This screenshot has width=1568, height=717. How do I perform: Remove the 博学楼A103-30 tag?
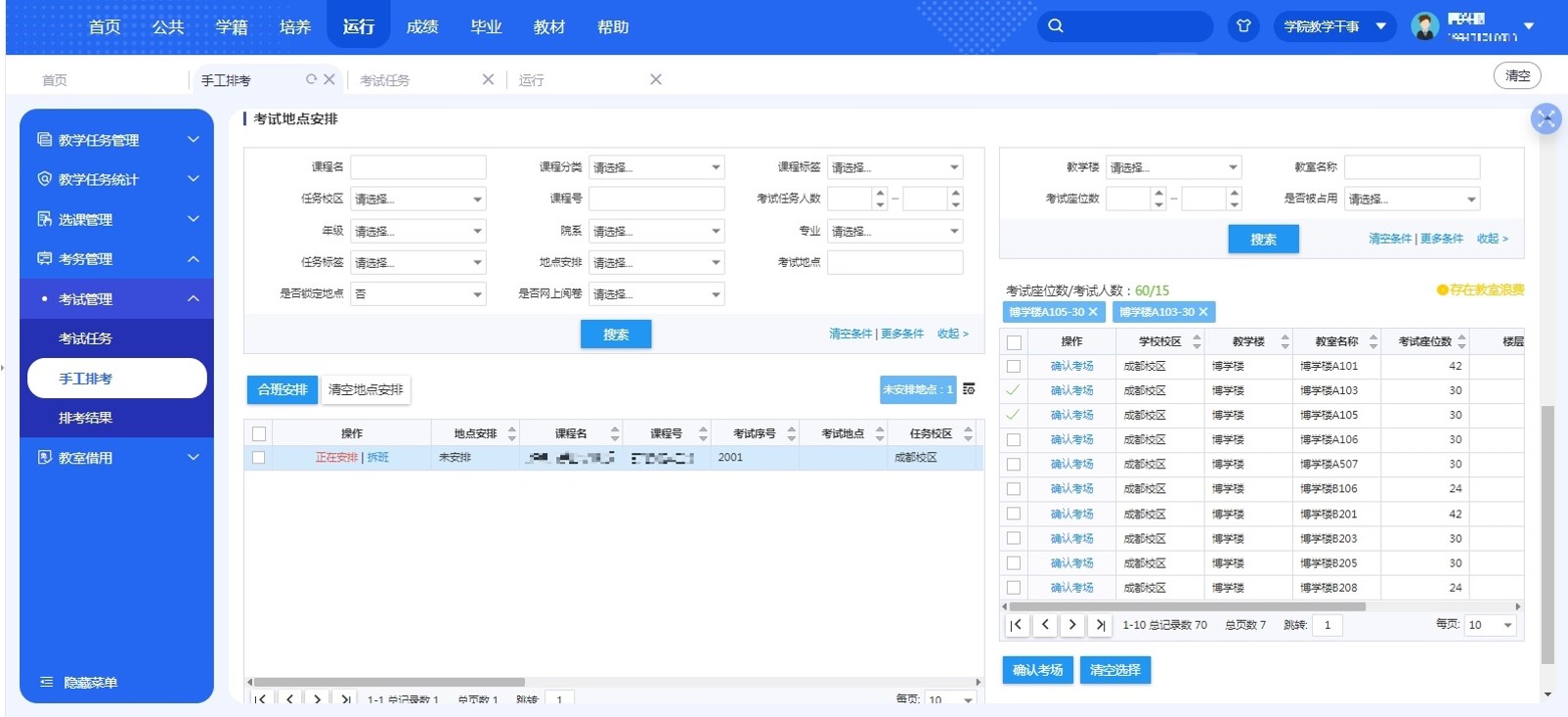click(1203, 312)
